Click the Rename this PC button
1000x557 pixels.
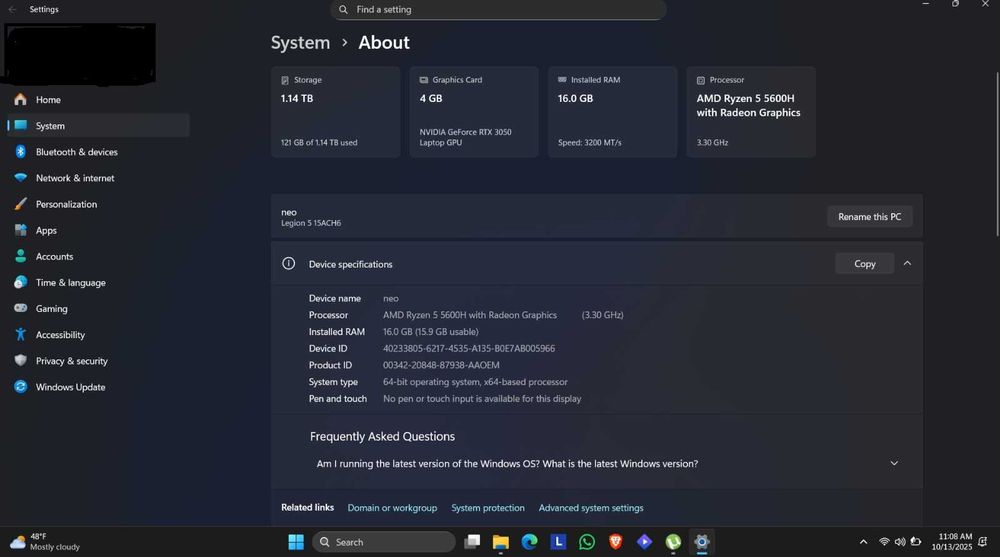click(x=869, y=217)
